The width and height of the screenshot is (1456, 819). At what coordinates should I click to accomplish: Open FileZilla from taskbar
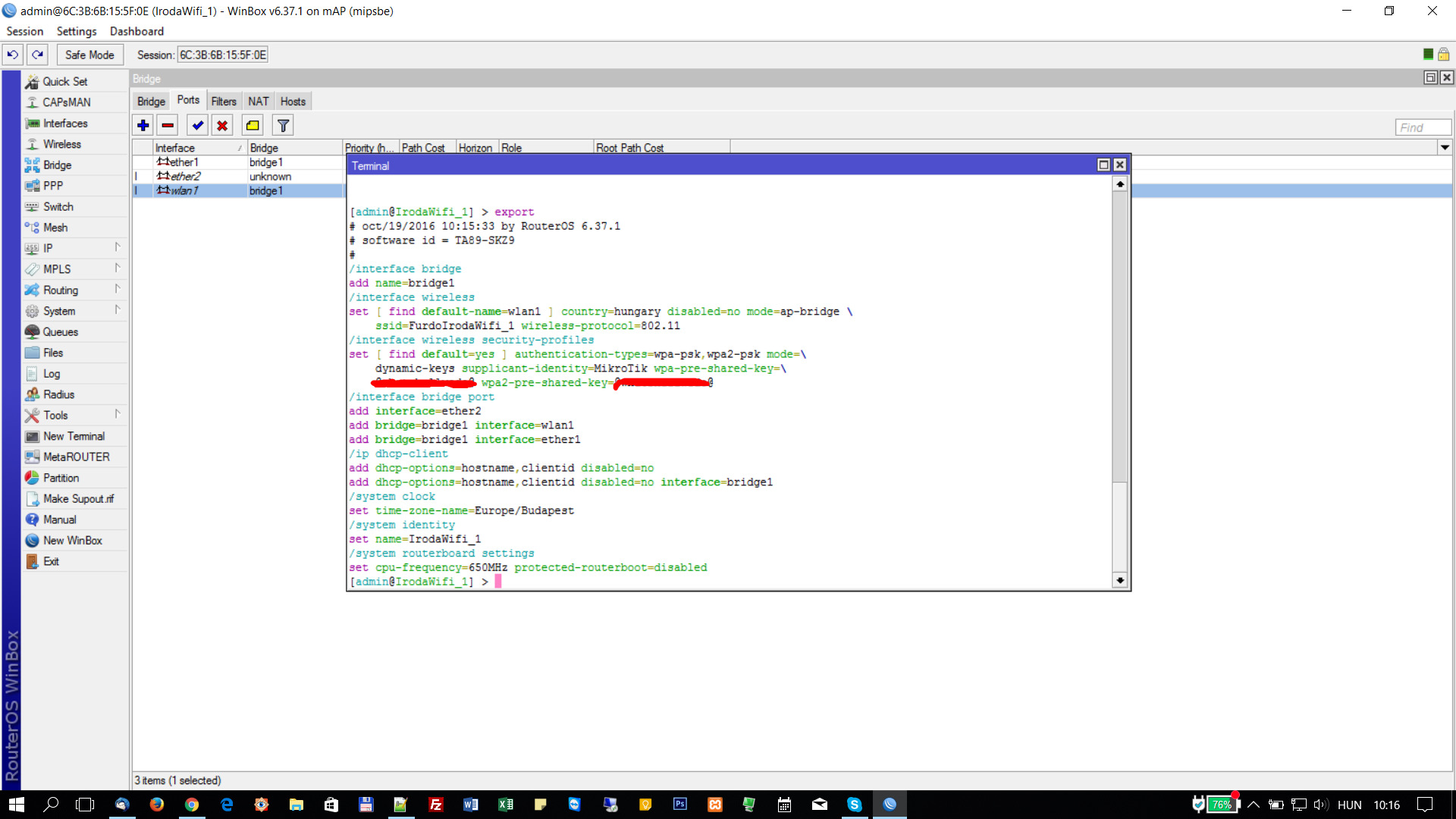click(x=436, y=805)
